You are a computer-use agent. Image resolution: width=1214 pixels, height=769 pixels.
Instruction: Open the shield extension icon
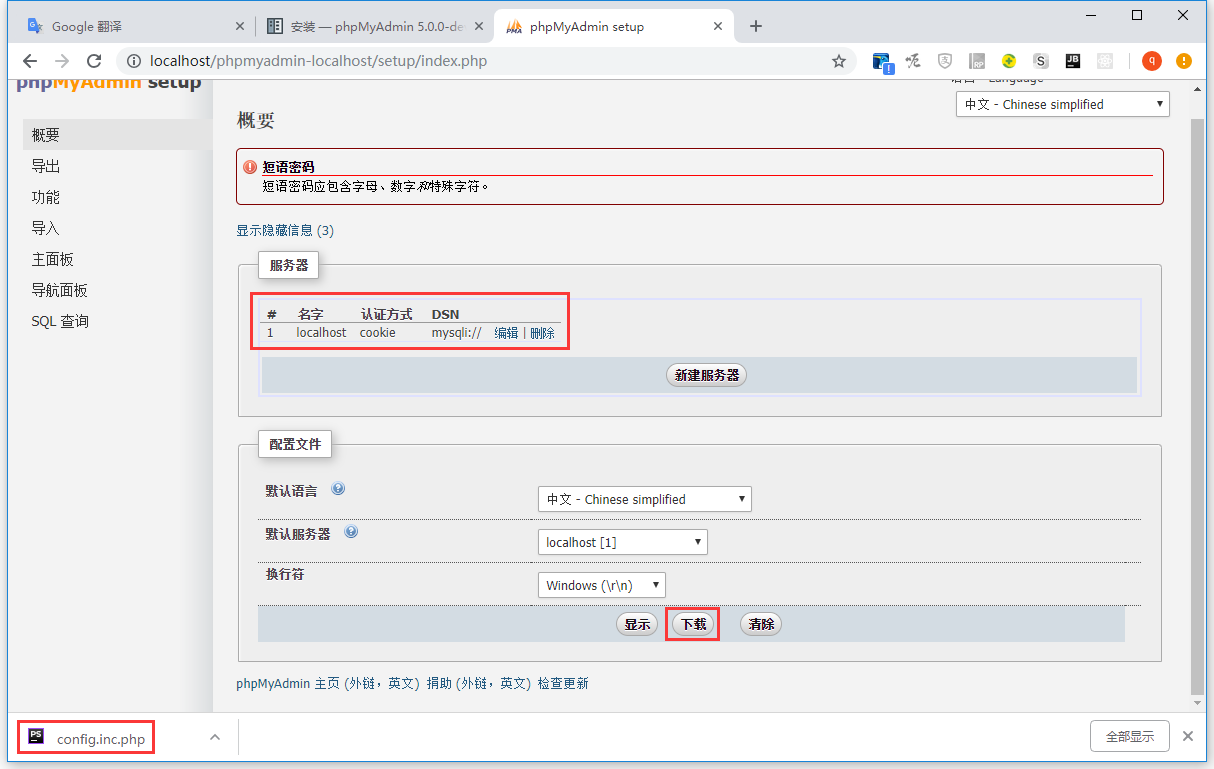point(945,61)
